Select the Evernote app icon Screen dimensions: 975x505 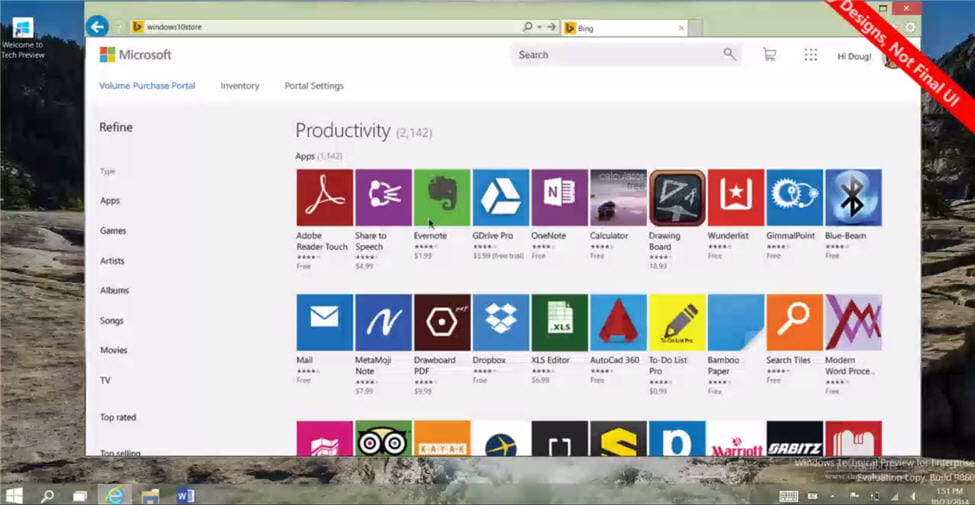(x=442, y=198)
